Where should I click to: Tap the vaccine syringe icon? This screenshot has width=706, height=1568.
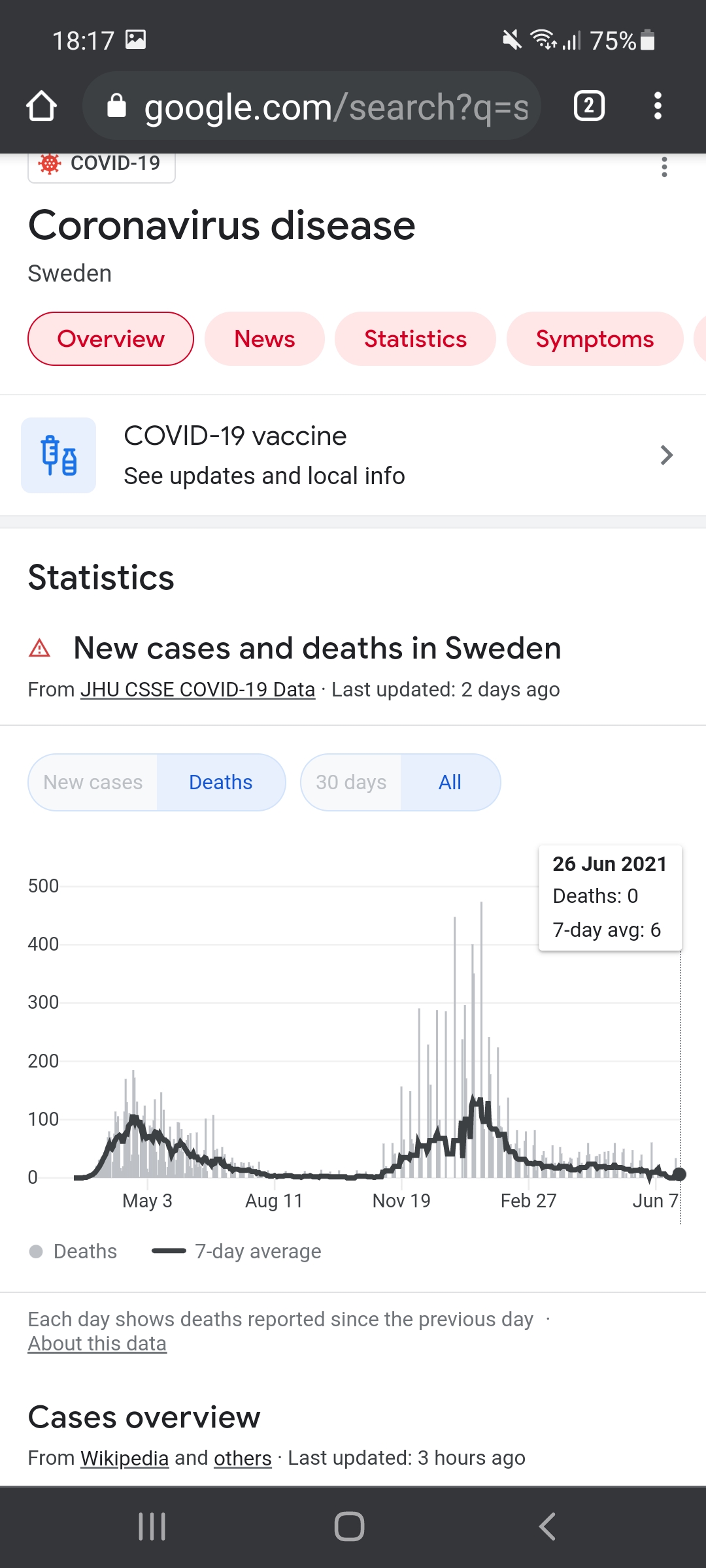coord(59,455)
